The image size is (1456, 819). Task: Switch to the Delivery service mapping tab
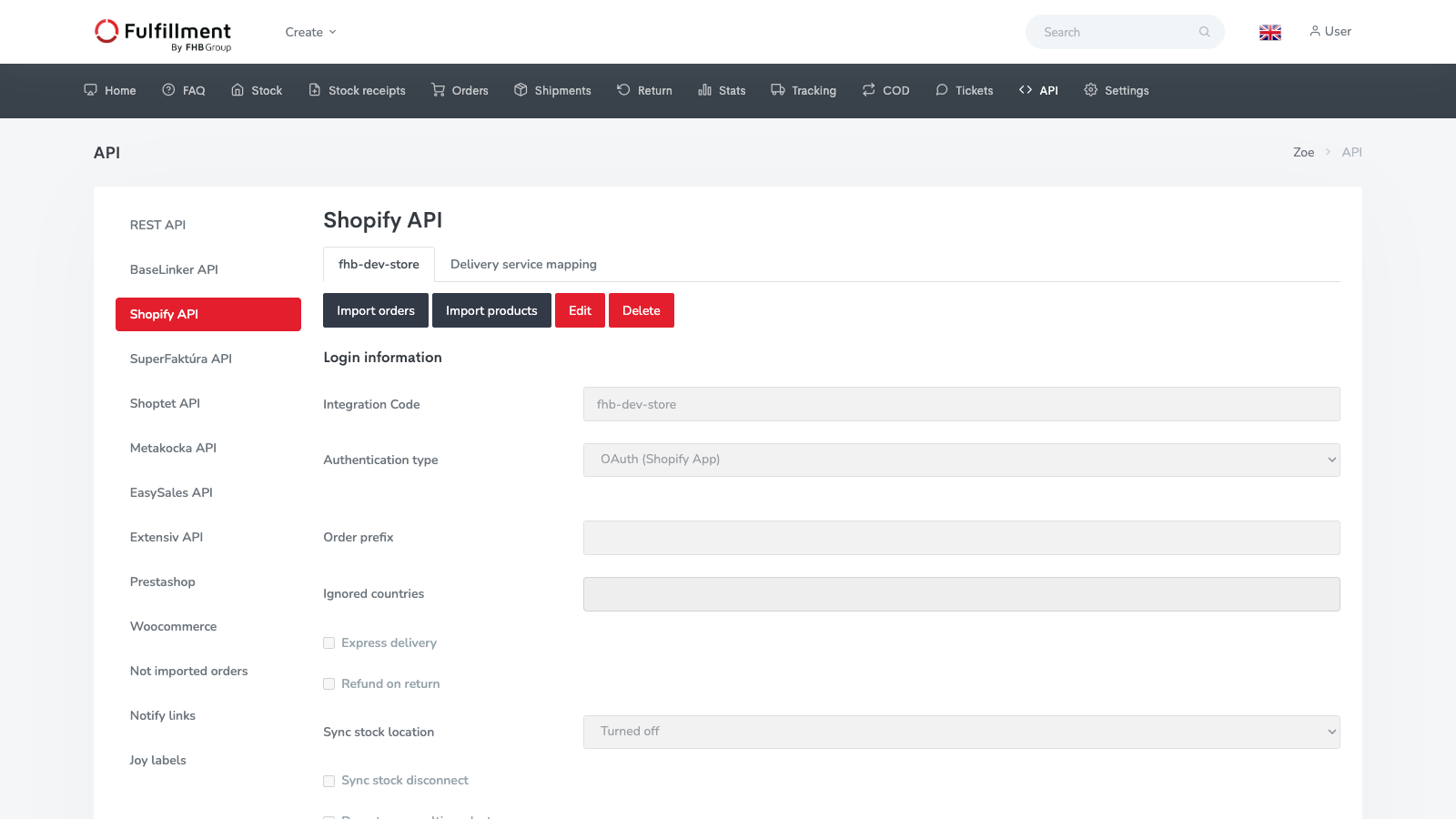click(x=523, y=264)
